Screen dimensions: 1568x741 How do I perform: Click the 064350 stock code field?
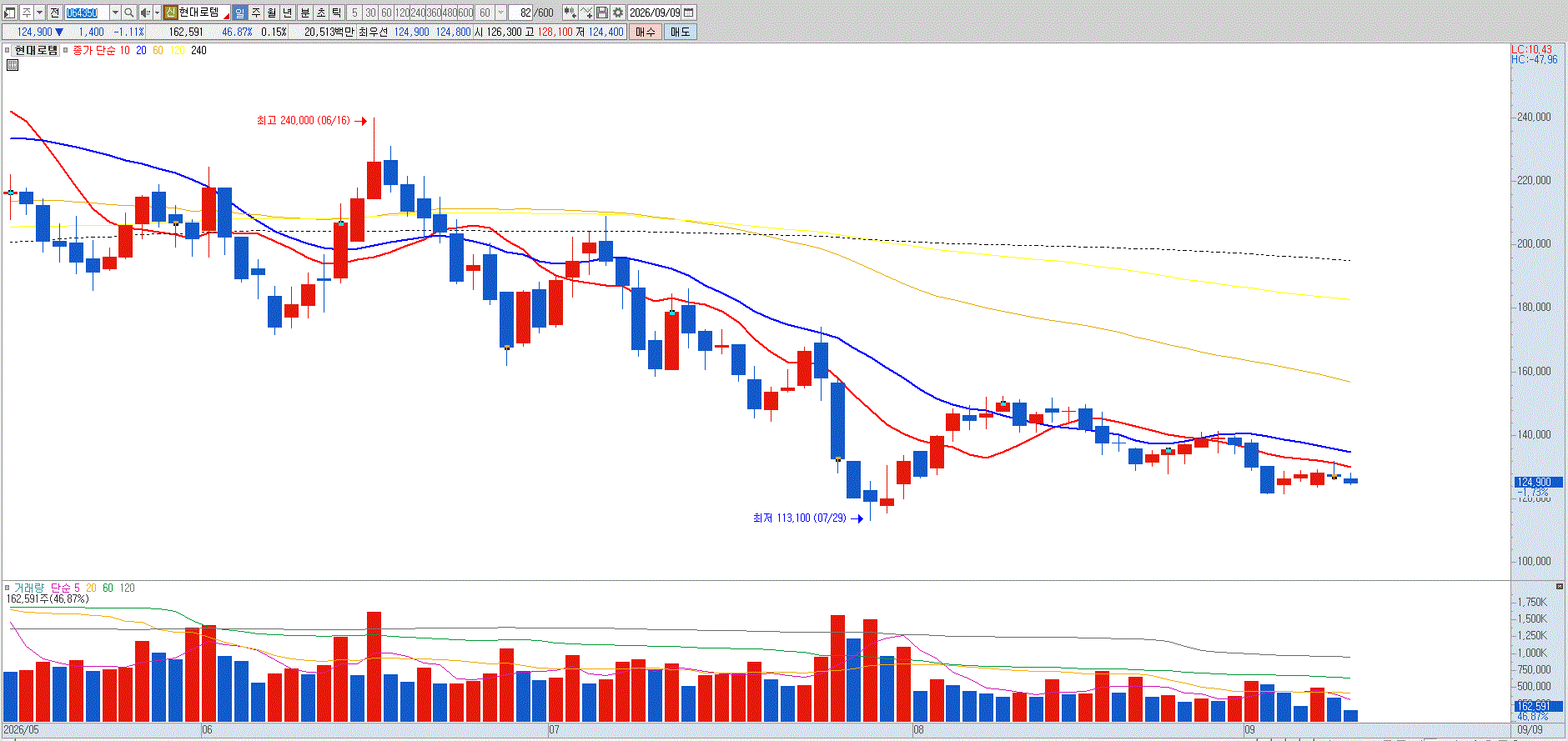coord(87,13)
